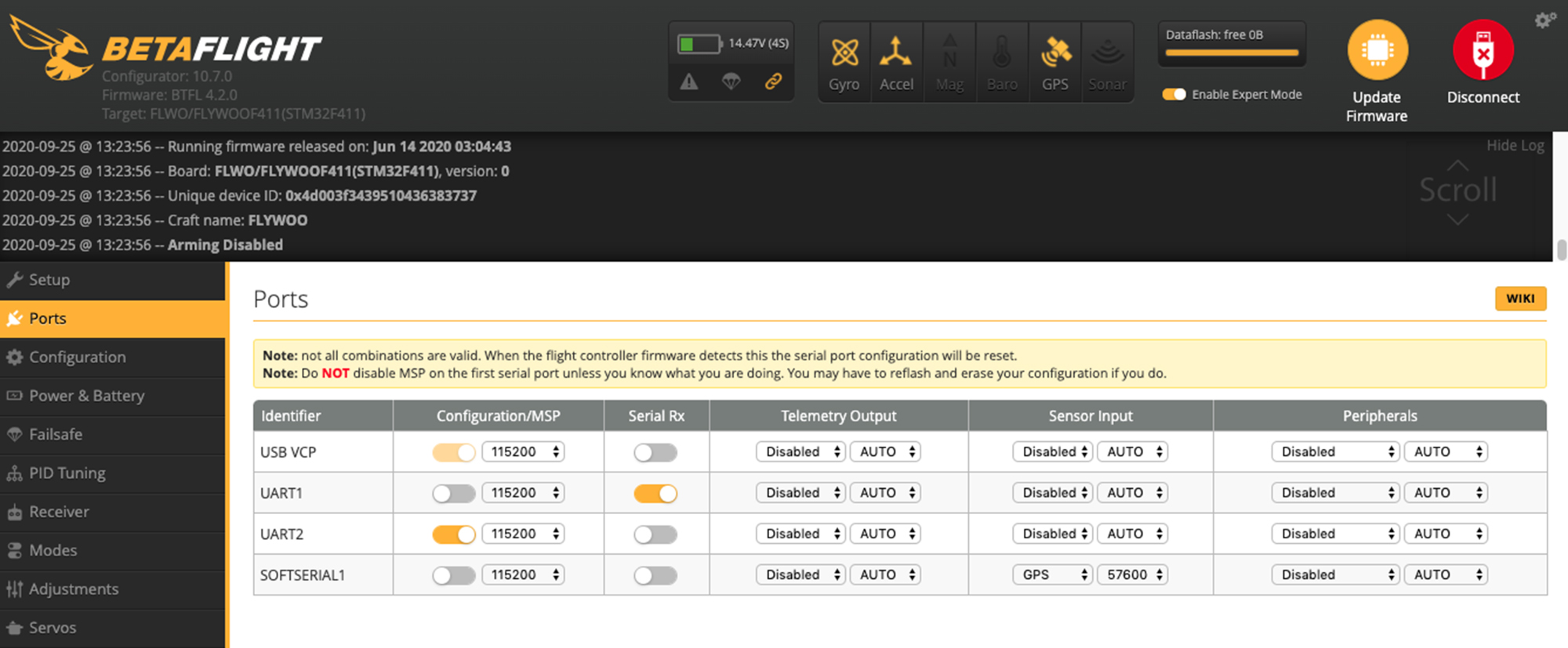Open Power & Battery tab
Screen dimensions: 1568x648
click(113, 396)
